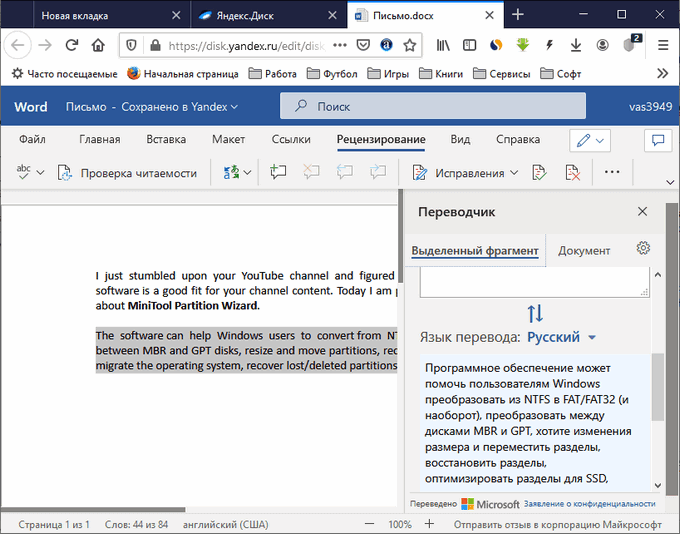Expand the spell check abc dropdown
This screenshot has height=534, width=680.
click(40, 173)
